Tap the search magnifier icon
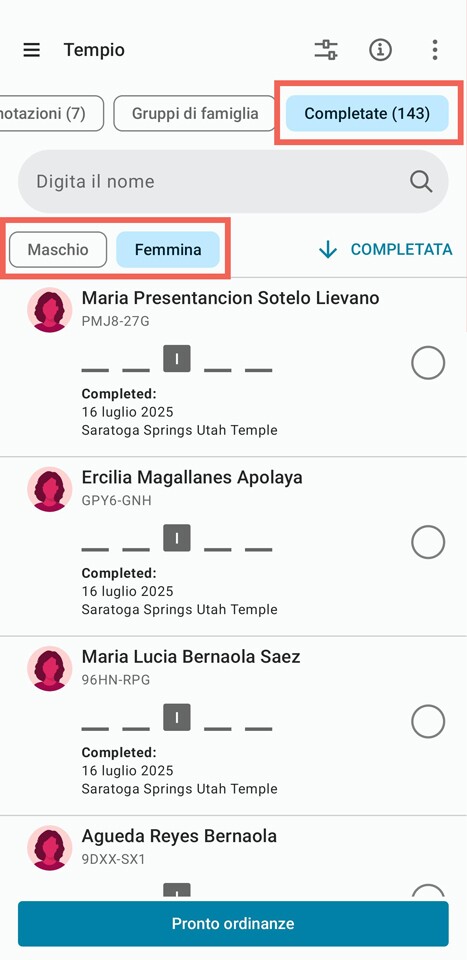Image resolution: width=467 pixels, height=960 pixels. [x=421, y=181]
